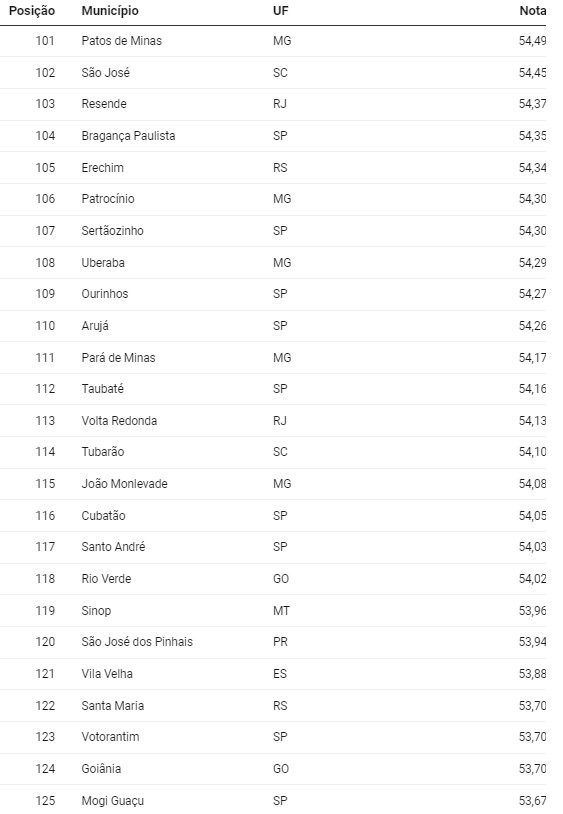Screen dimensions: 563x814
Task: Click the Rio Verde entry
Action: pyautogui.click(x=106, y=579)
